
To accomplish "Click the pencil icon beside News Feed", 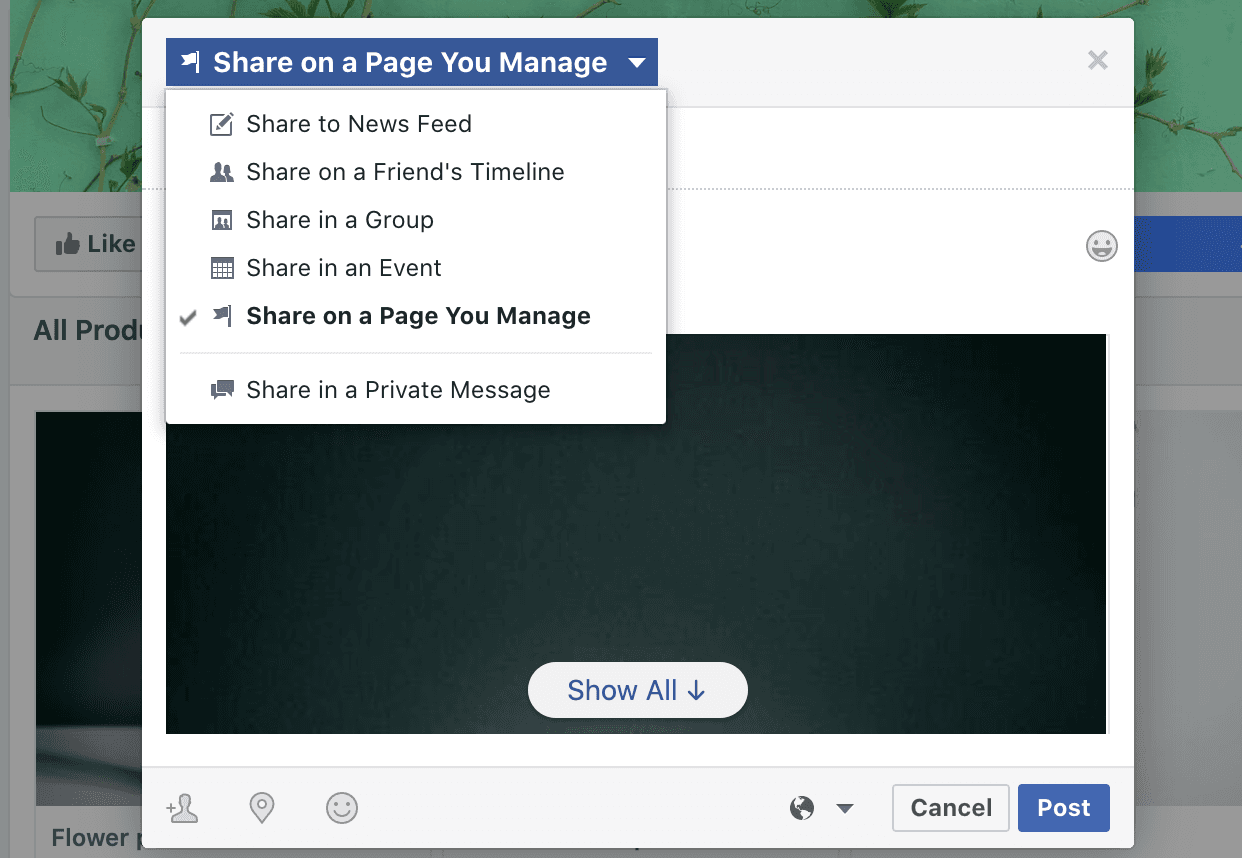I will click(221, 125).
